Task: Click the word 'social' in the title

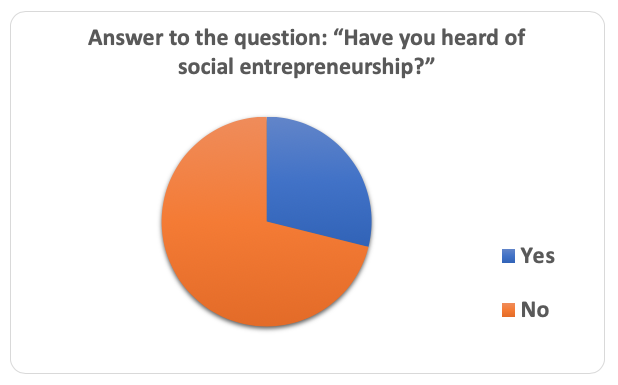Action: click(x=206, y=66)
